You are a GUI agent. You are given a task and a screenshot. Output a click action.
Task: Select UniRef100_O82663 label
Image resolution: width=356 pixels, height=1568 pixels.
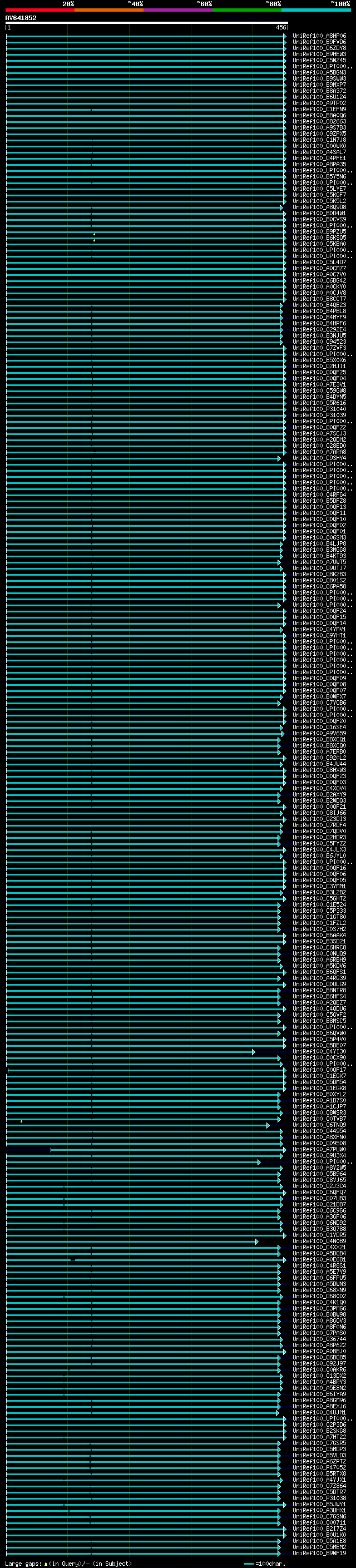point(319,122)
